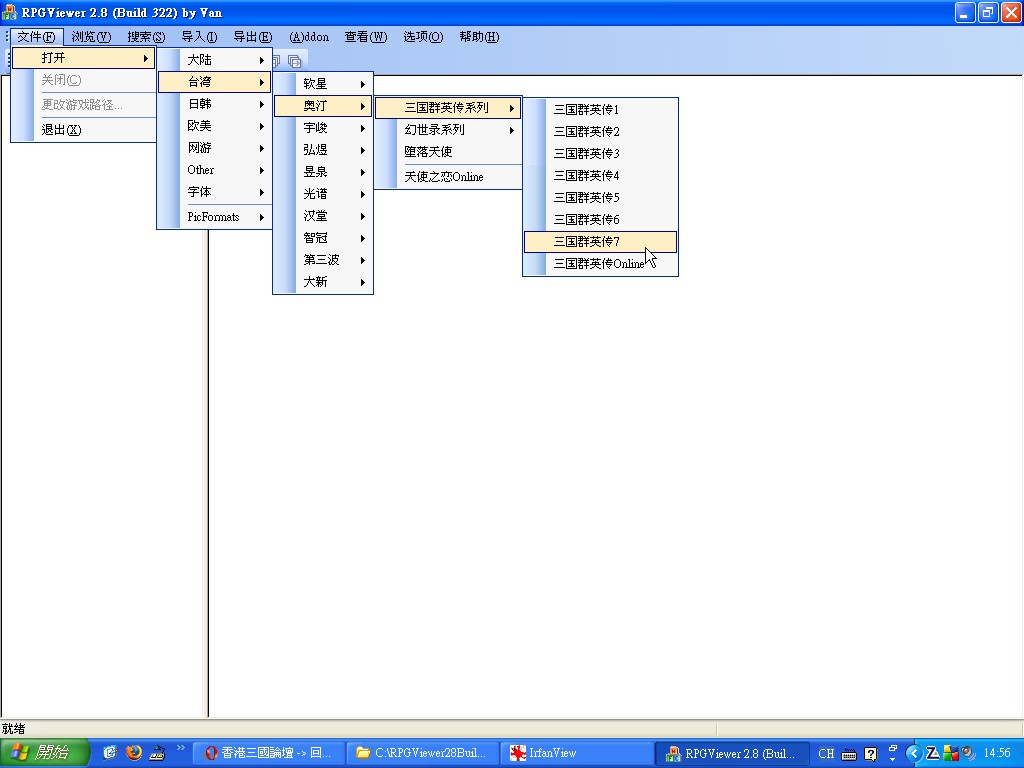The image size is (1024, 768).
Task: Select 三国群英传4 from the list
Action: [600, 176]
